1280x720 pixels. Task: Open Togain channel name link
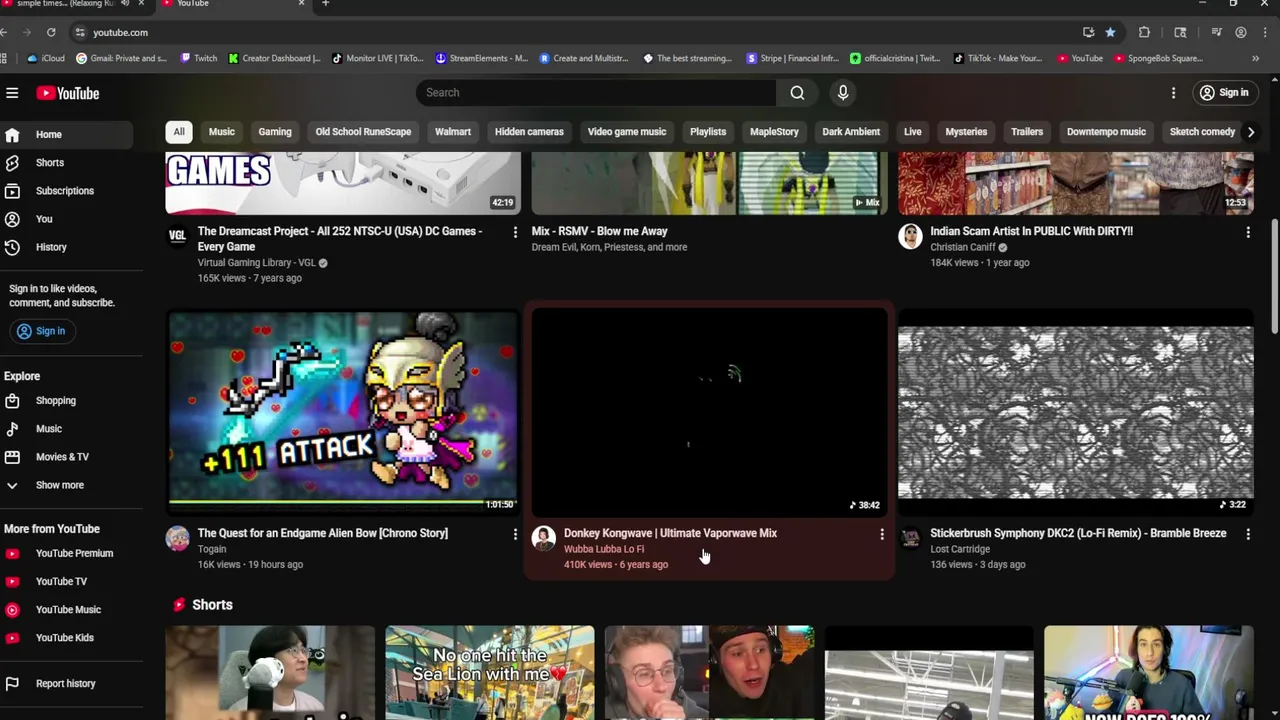pyautogui.click(x=212, y=549)
